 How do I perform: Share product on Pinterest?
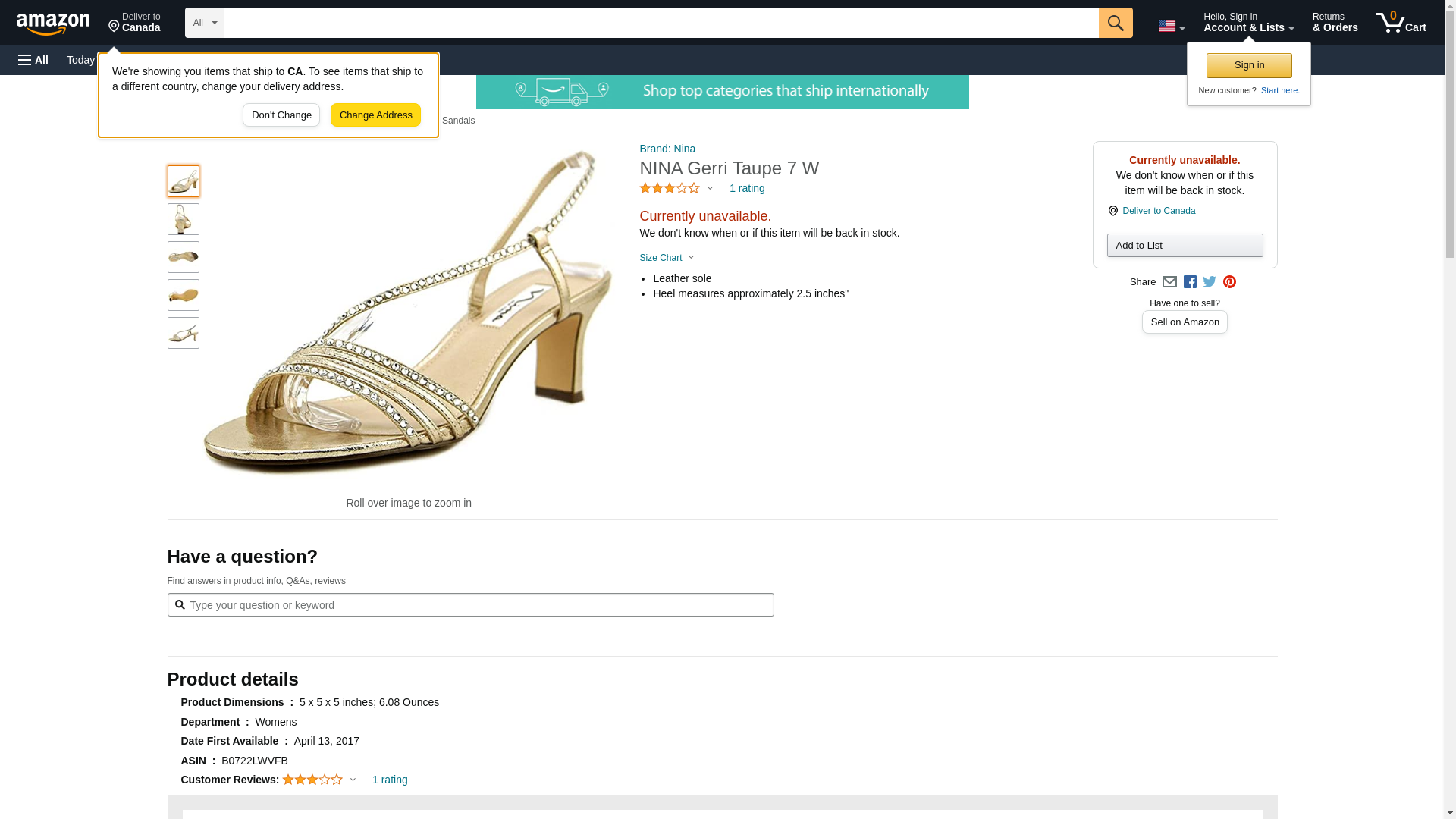[x=1229, y=282]
